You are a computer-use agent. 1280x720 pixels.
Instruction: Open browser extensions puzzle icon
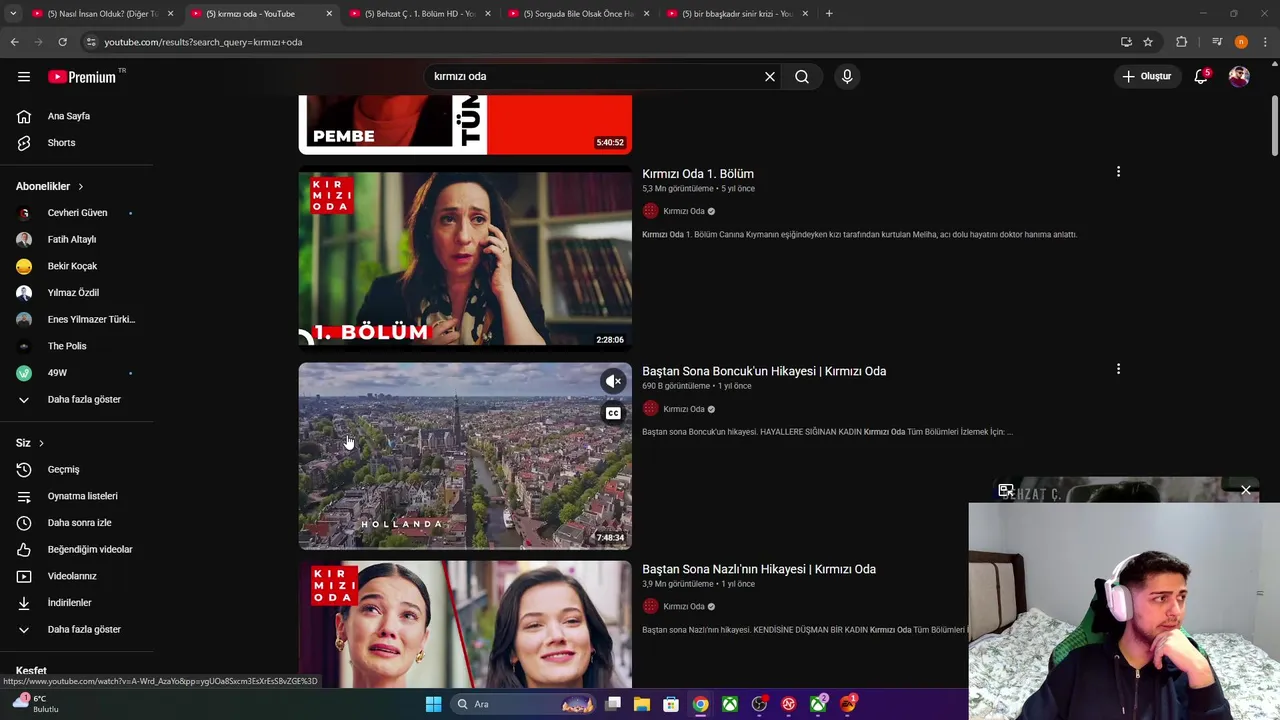(x=1181, y=42)
